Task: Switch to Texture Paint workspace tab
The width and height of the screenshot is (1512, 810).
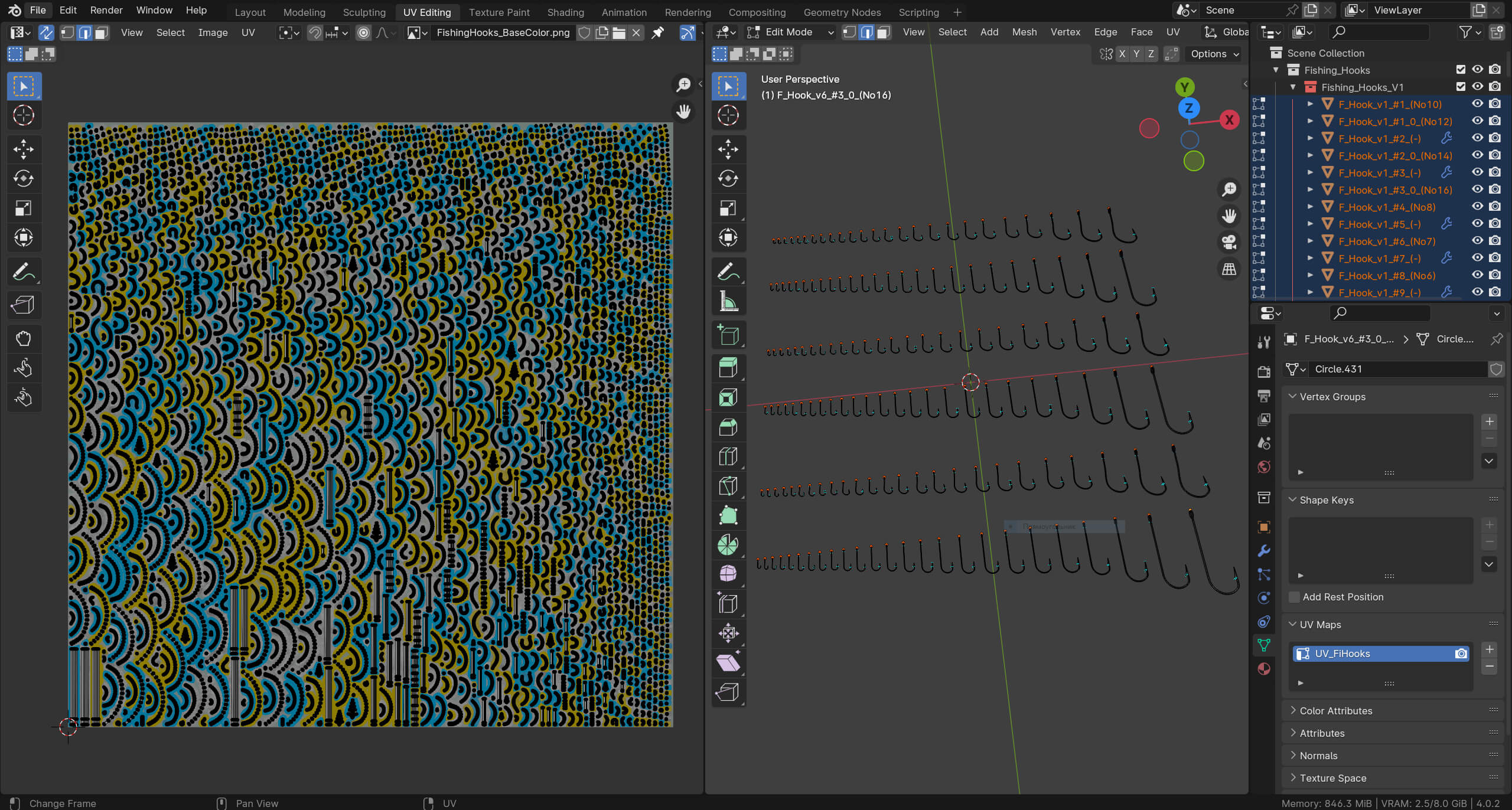Action: [498, 12]
